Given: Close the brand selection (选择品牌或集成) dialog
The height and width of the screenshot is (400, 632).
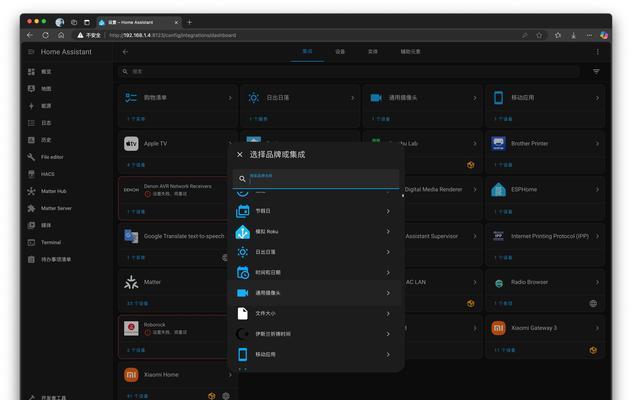Looking at the screenshot, I should click(240, 154).
